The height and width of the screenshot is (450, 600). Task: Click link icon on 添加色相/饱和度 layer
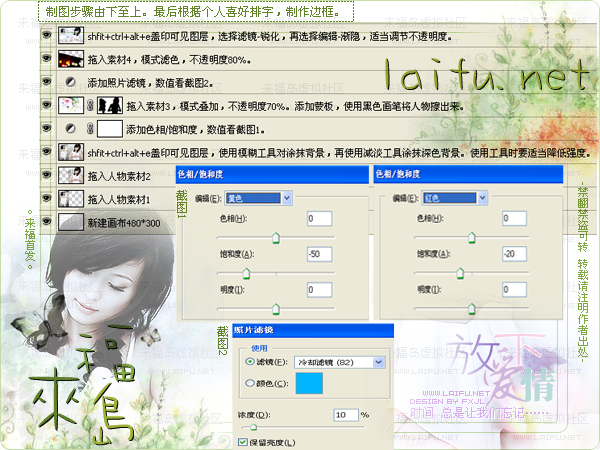[x=90, y=128]
